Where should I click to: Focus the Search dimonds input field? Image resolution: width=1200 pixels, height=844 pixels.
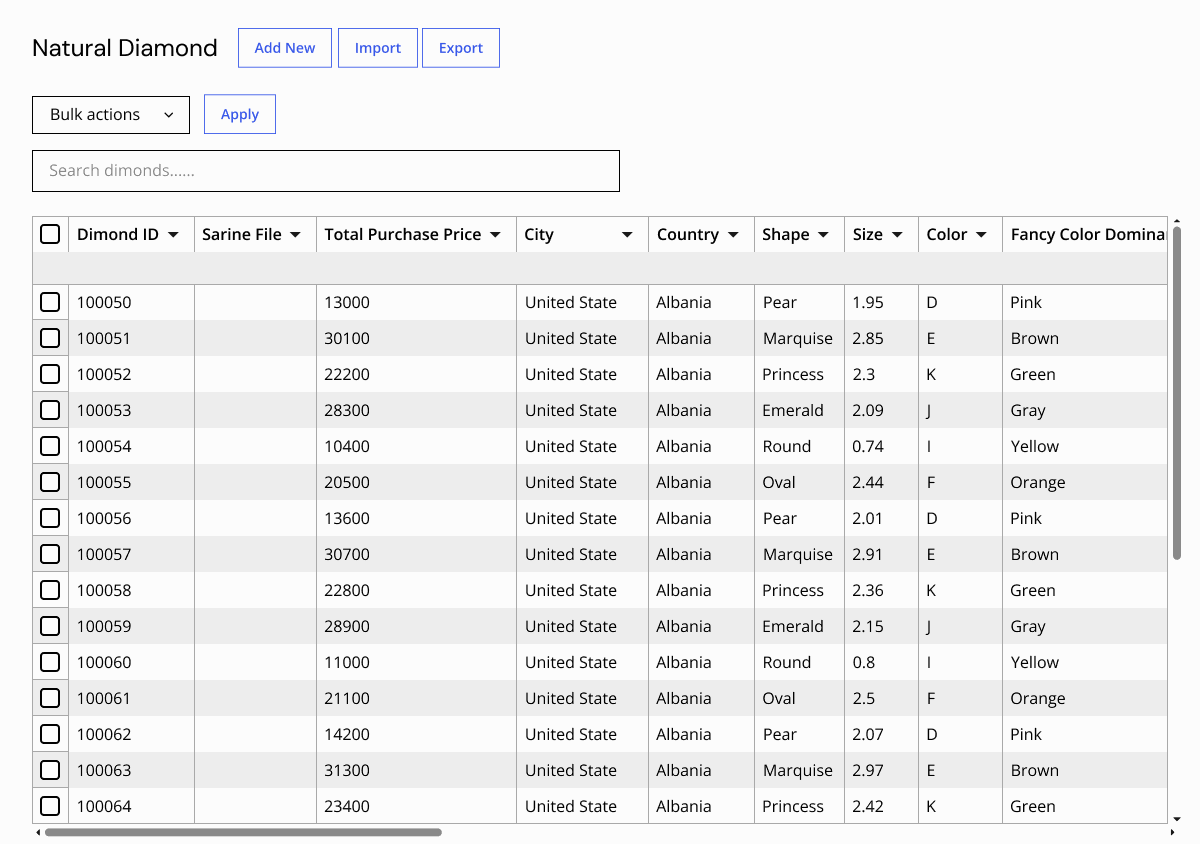click(326, 171)
